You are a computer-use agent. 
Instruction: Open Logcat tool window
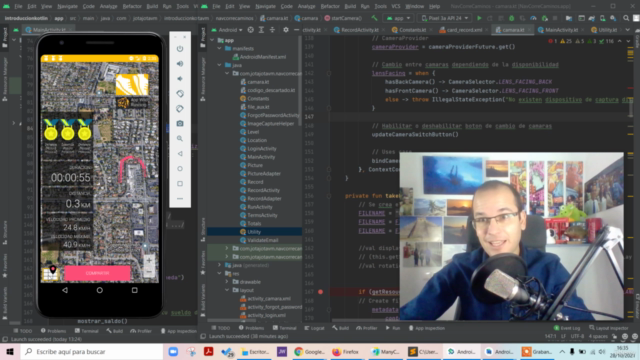pos(314,328)
